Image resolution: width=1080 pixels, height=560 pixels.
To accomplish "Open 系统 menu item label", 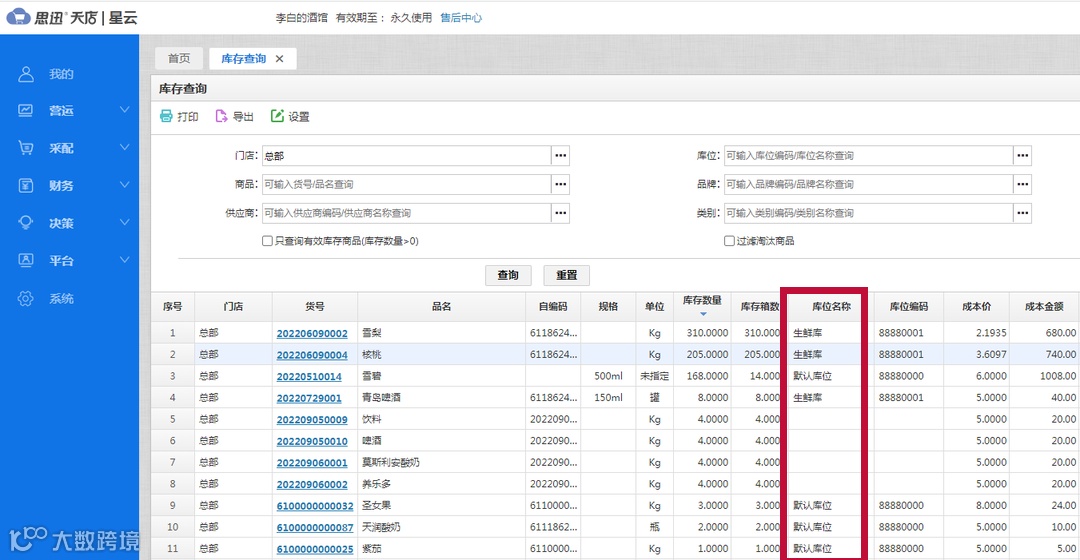I will pos(61,298).
